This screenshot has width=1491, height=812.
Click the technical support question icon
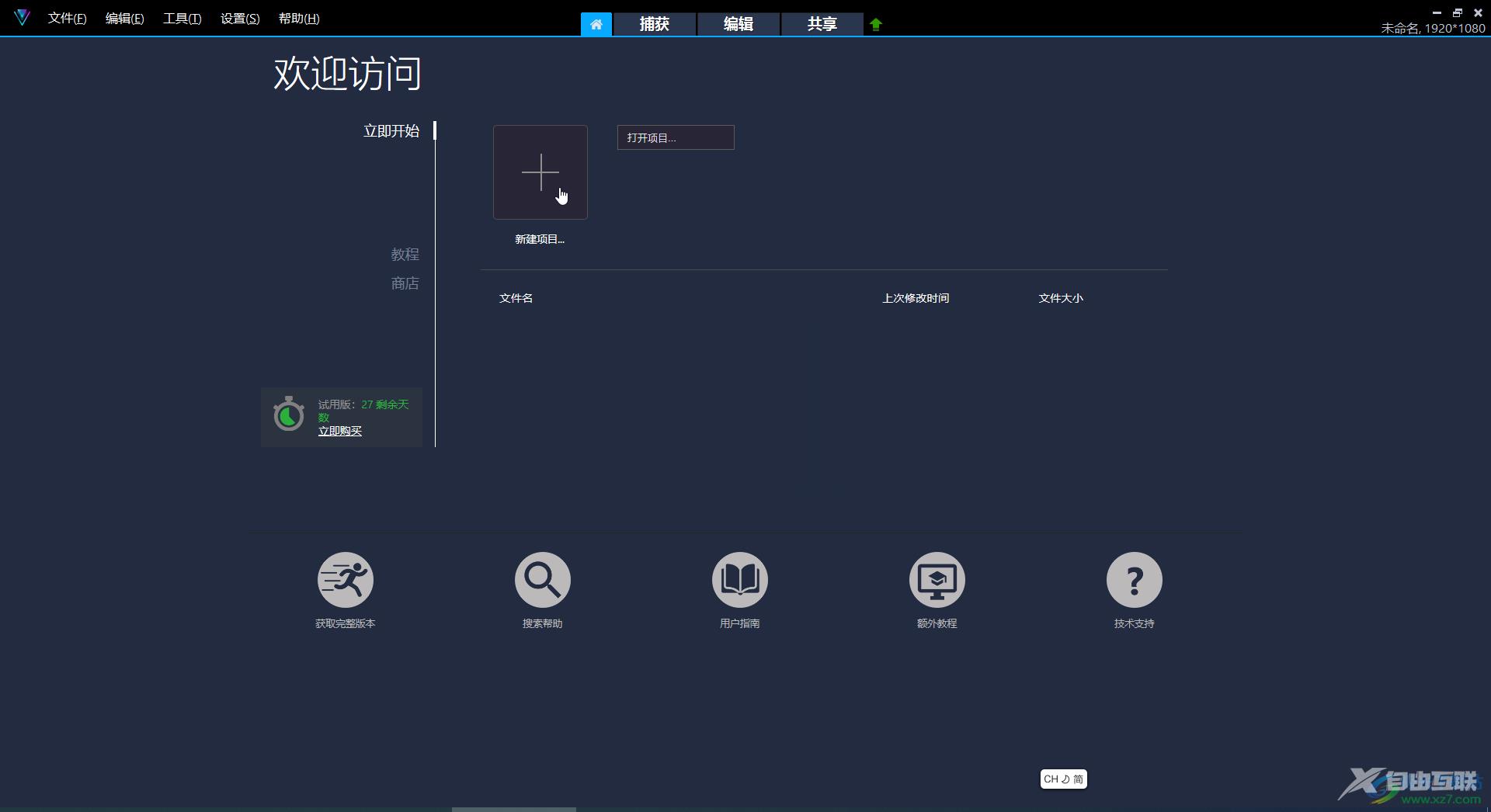coord(1135,580)
